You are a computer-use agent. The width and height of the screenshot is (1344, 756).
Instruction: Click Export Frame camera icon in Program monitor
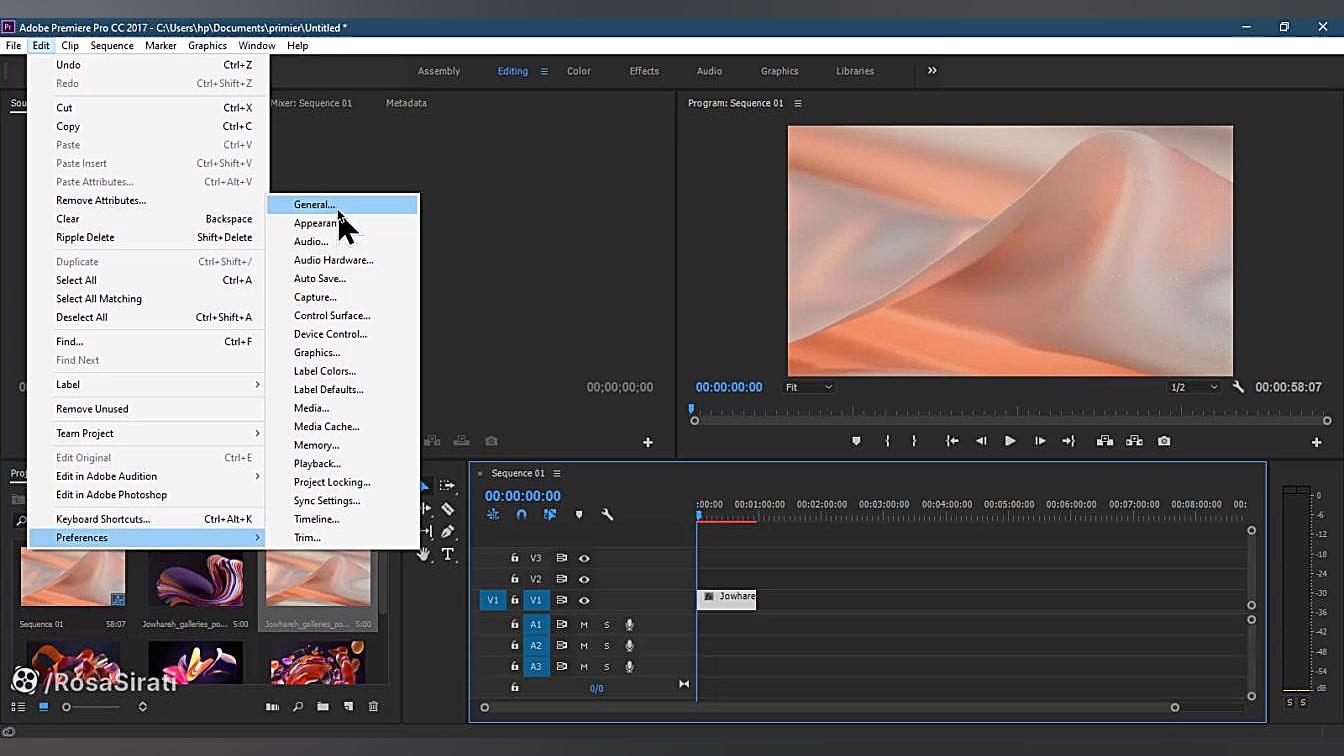1164,441
